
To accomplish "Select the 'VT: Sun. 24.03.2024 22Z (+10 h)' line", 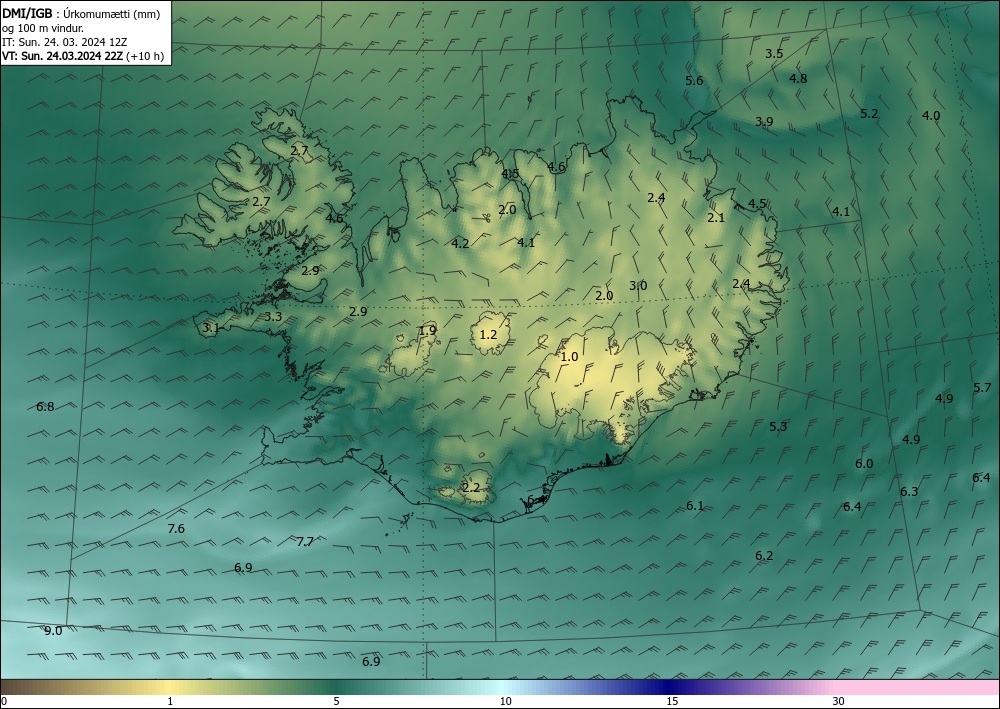I will coord(83,56).
